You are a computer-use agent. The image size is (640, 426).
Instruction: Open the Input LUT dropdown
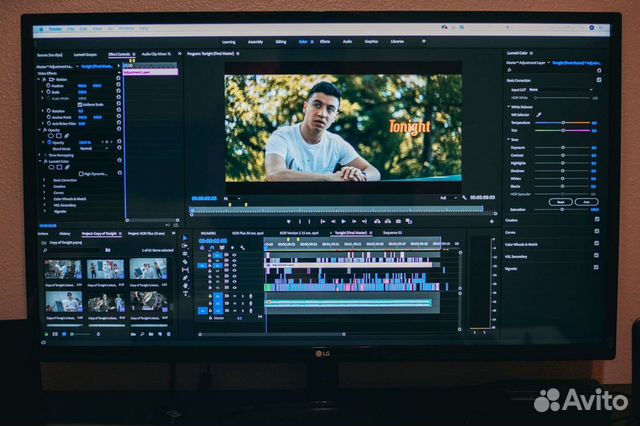tap(560, 90)
